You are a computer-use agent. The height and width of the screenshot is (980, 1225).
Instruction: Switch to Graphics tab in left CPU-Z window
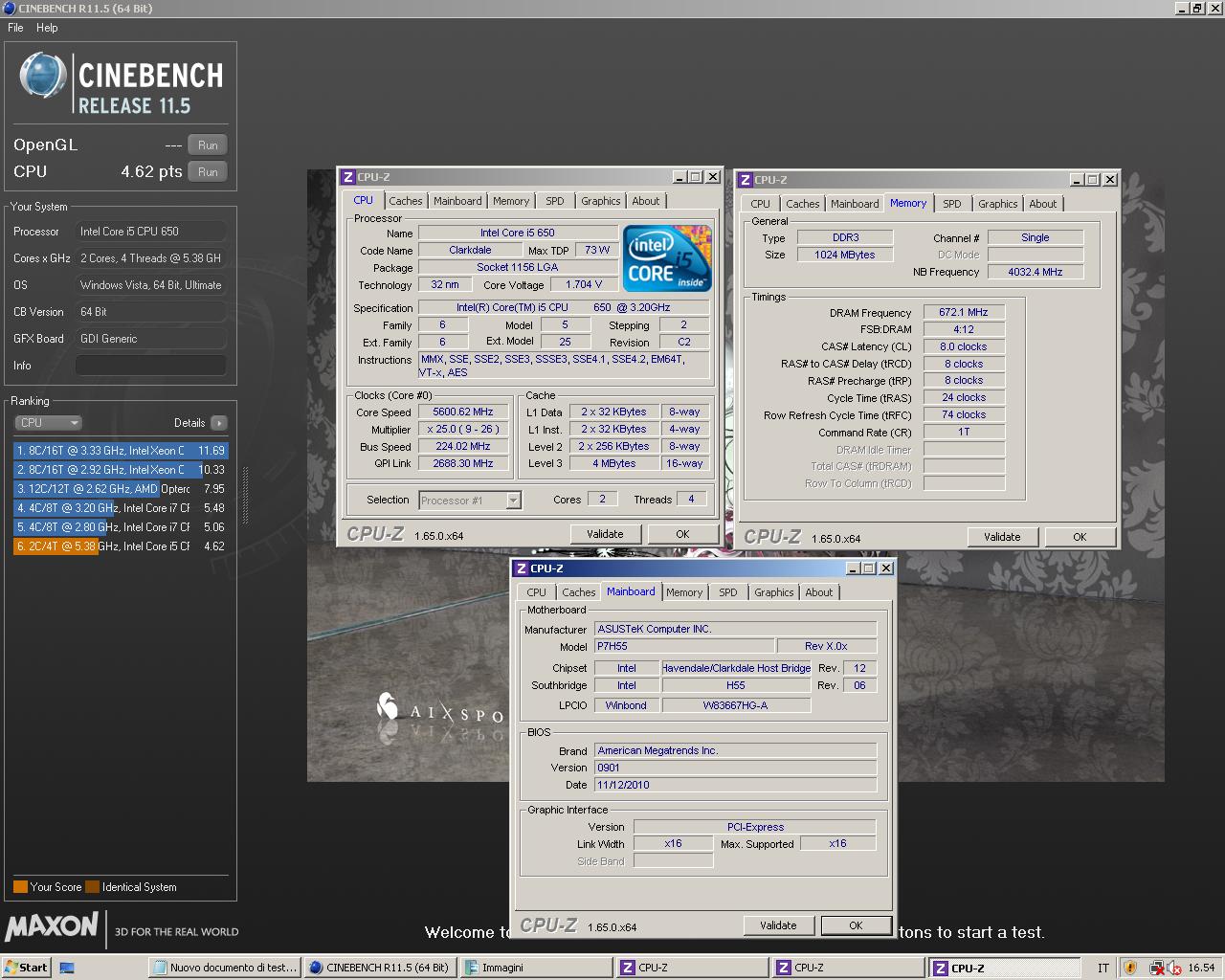[x=601, y=201]
